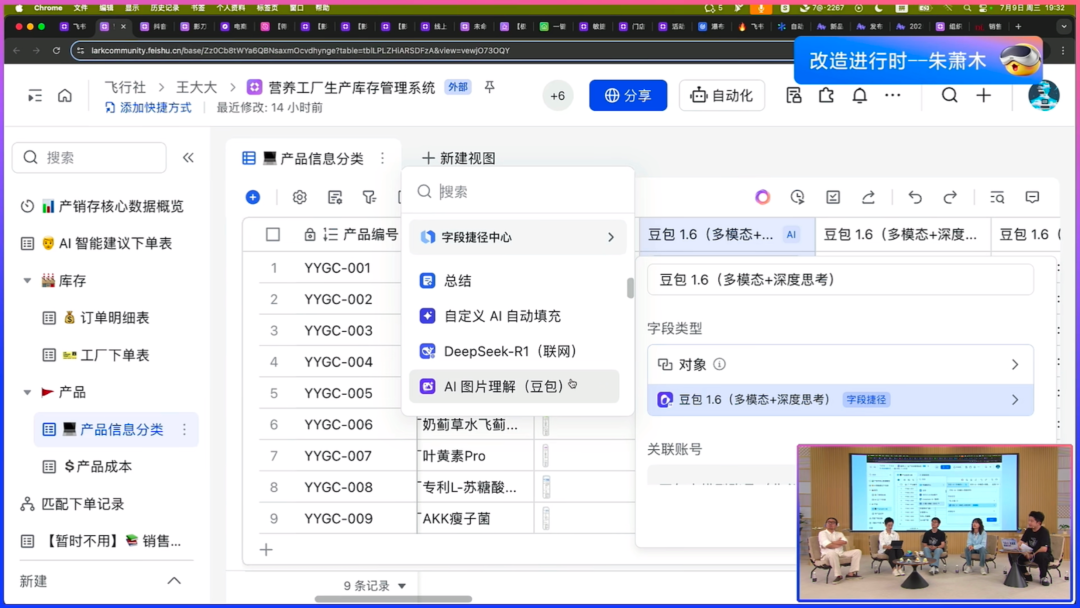Image resolution: width=1080 pixels, height=608 pixels.
Task: Click the blue 分享 button
Action: coord(628,96)
